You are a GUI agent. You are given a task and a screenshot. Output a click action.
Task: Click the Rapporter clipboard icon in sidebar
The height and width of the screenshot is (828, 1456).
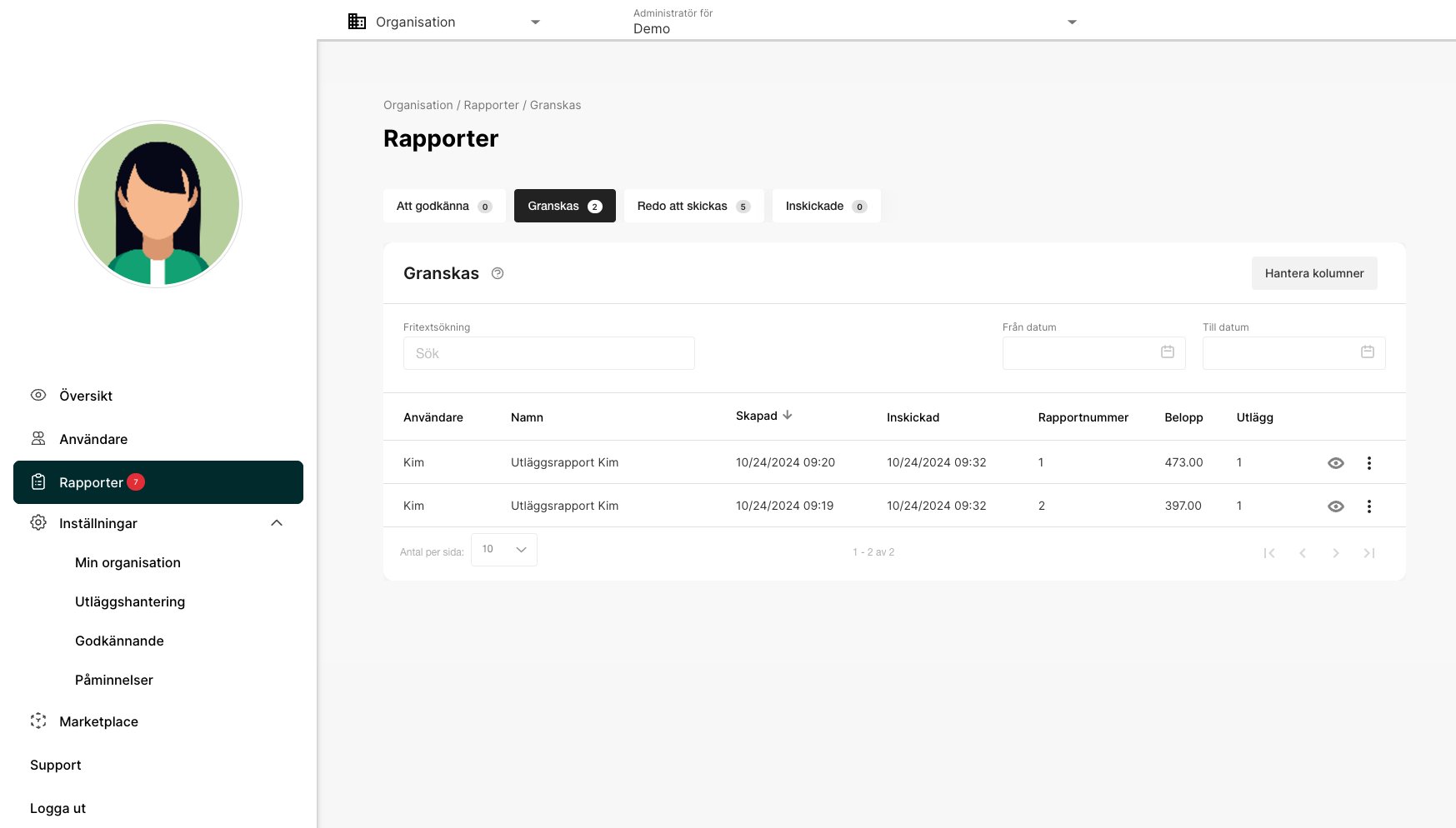click(38, 481)
